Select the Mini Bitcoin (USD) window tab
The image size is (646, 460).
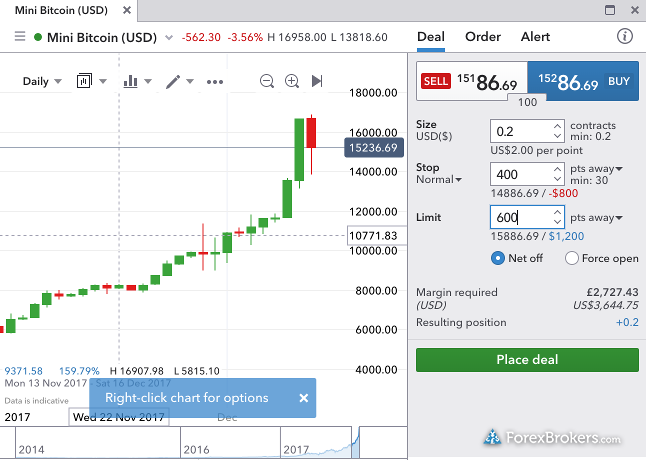[61, 10]
